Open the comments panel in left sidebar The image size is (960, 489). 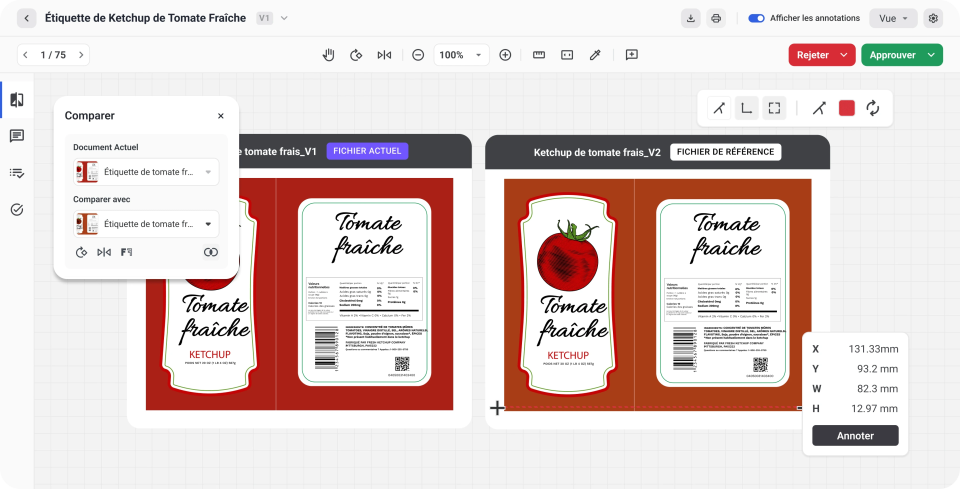tap(17, 136)
